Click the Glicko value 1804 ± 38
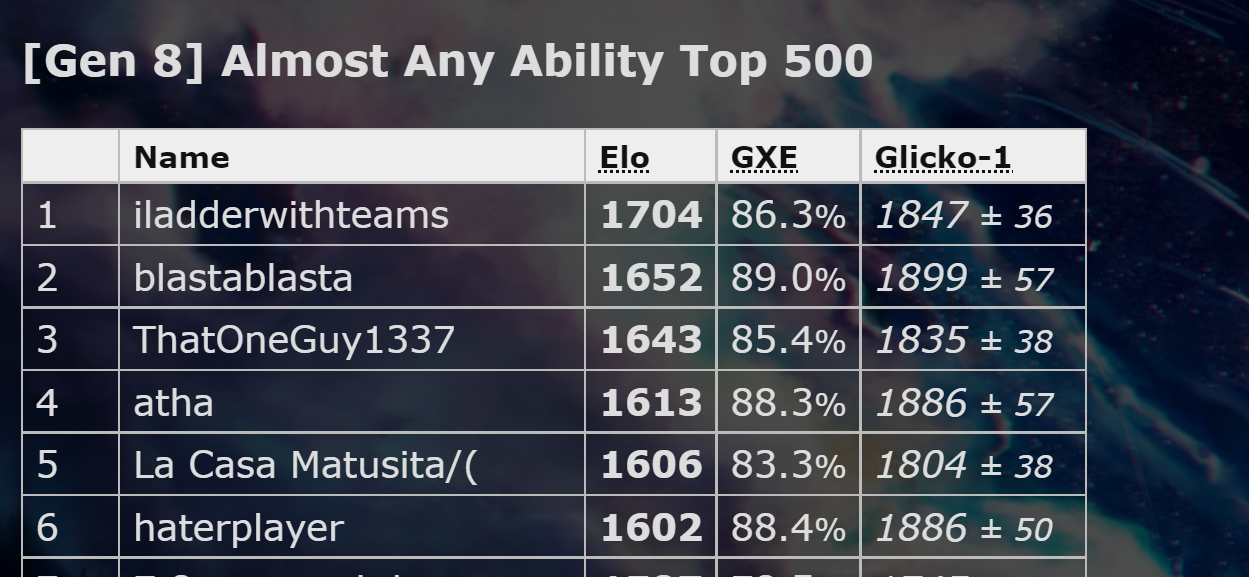Image resolution: width=1249 pixels, height=577 pixels. pyautogui.click(x=964, y=465)
